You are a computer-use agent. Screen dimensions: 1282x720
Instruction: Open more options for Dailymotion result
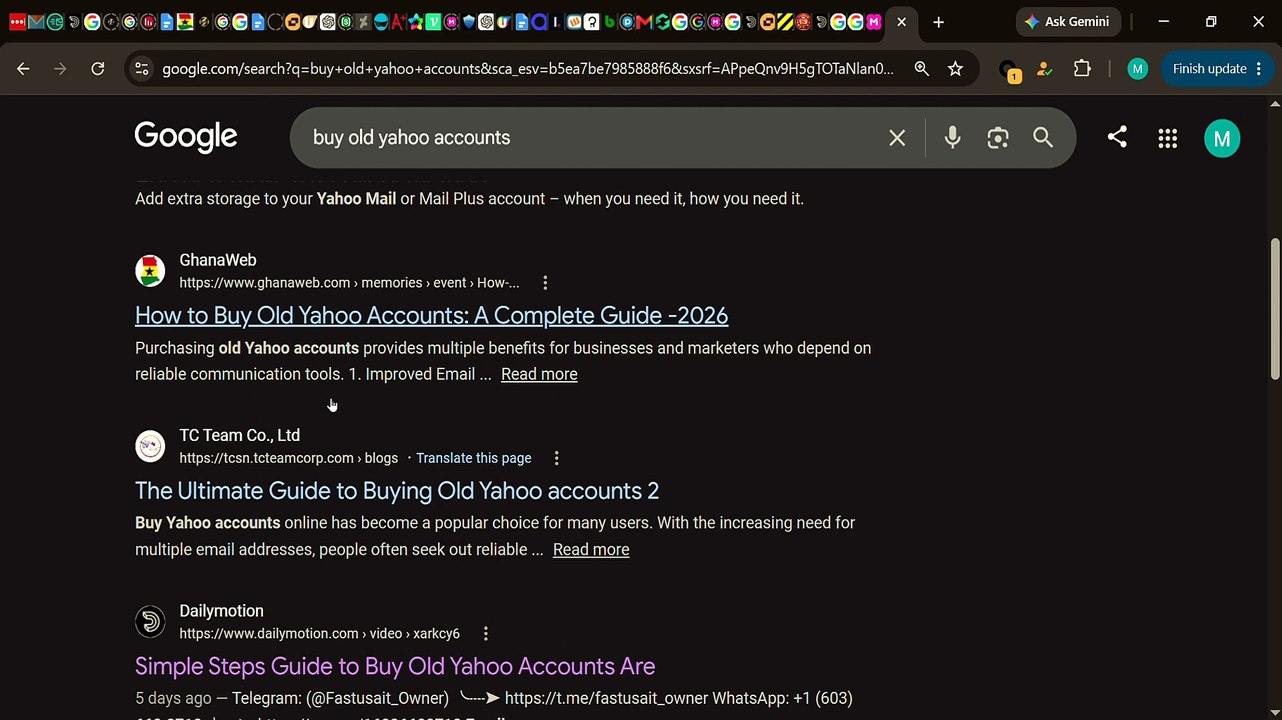pos(486,634)
